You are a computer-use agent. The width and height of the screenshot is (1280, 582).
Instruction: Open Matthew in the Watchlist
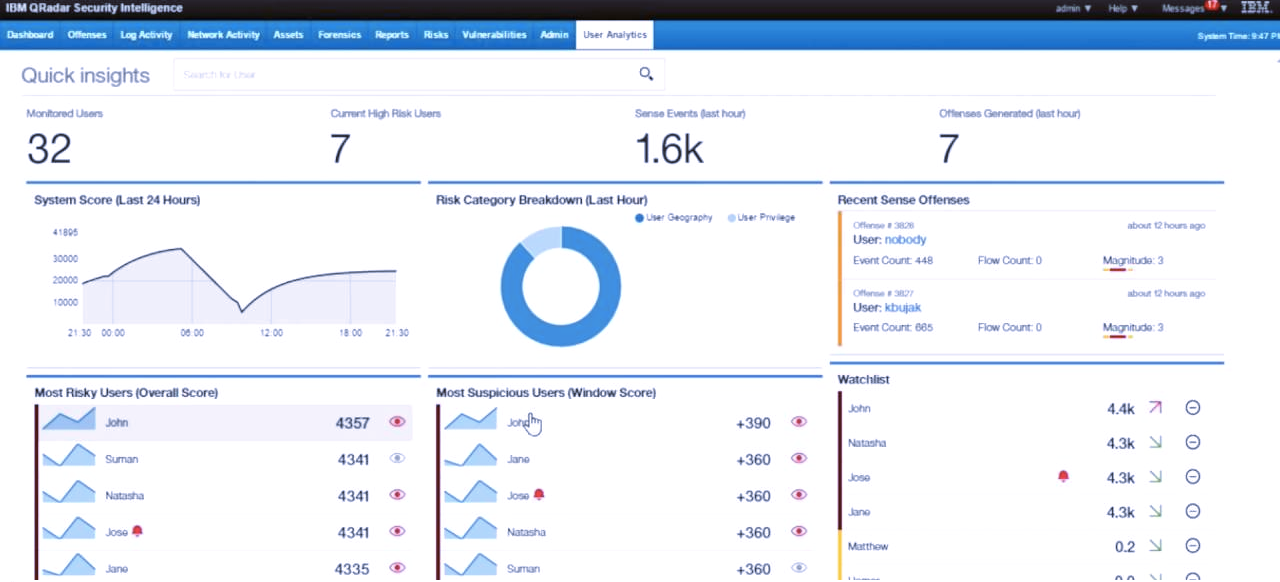[x=868, y=546]
